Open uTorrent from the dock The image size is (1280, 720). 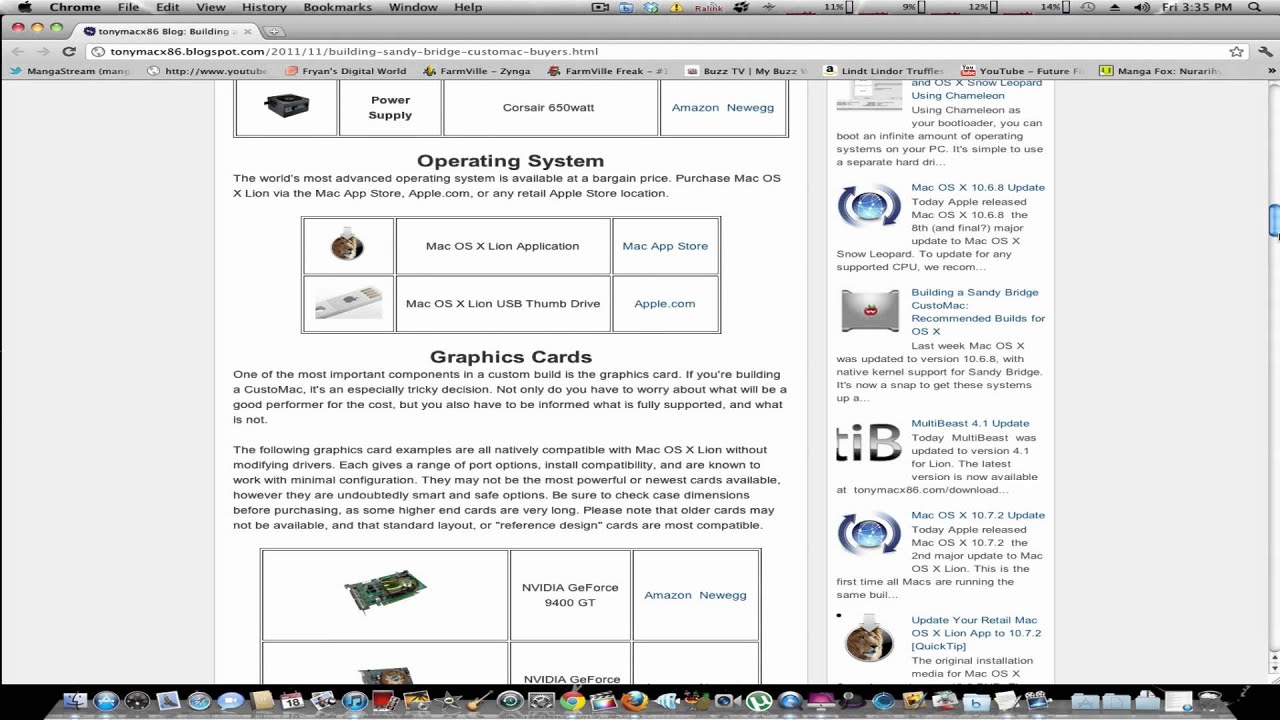point(759,700)
